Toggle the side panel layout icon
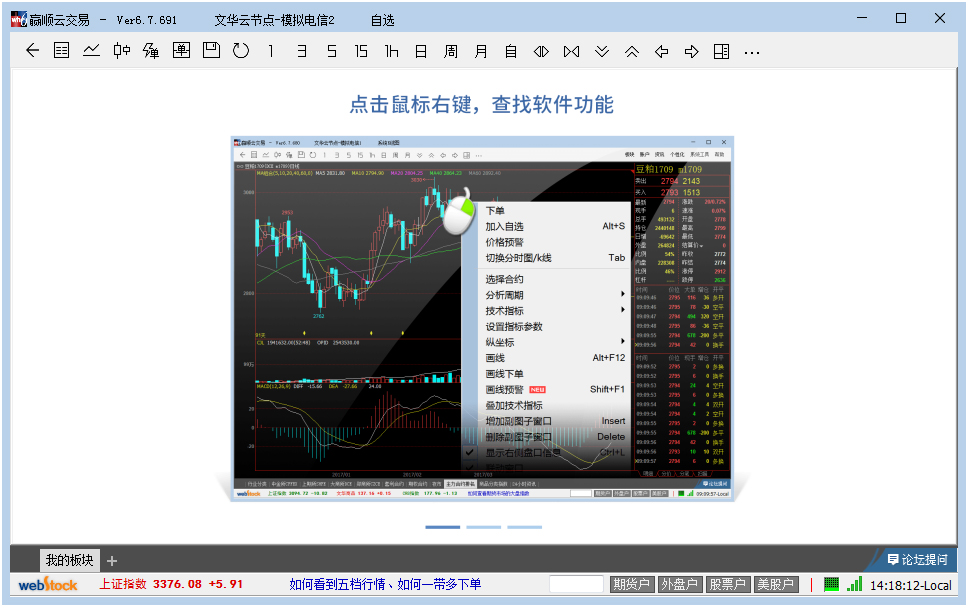969x608 pixels. 721,51
